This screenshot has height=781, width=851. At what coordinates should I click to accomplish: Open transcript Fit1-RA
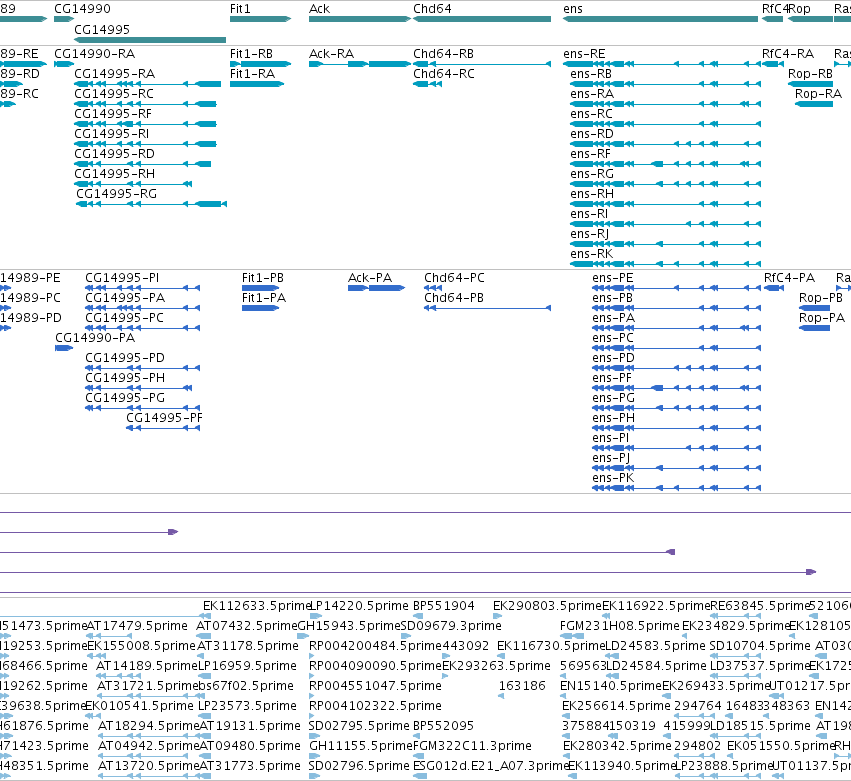point(252,74)
